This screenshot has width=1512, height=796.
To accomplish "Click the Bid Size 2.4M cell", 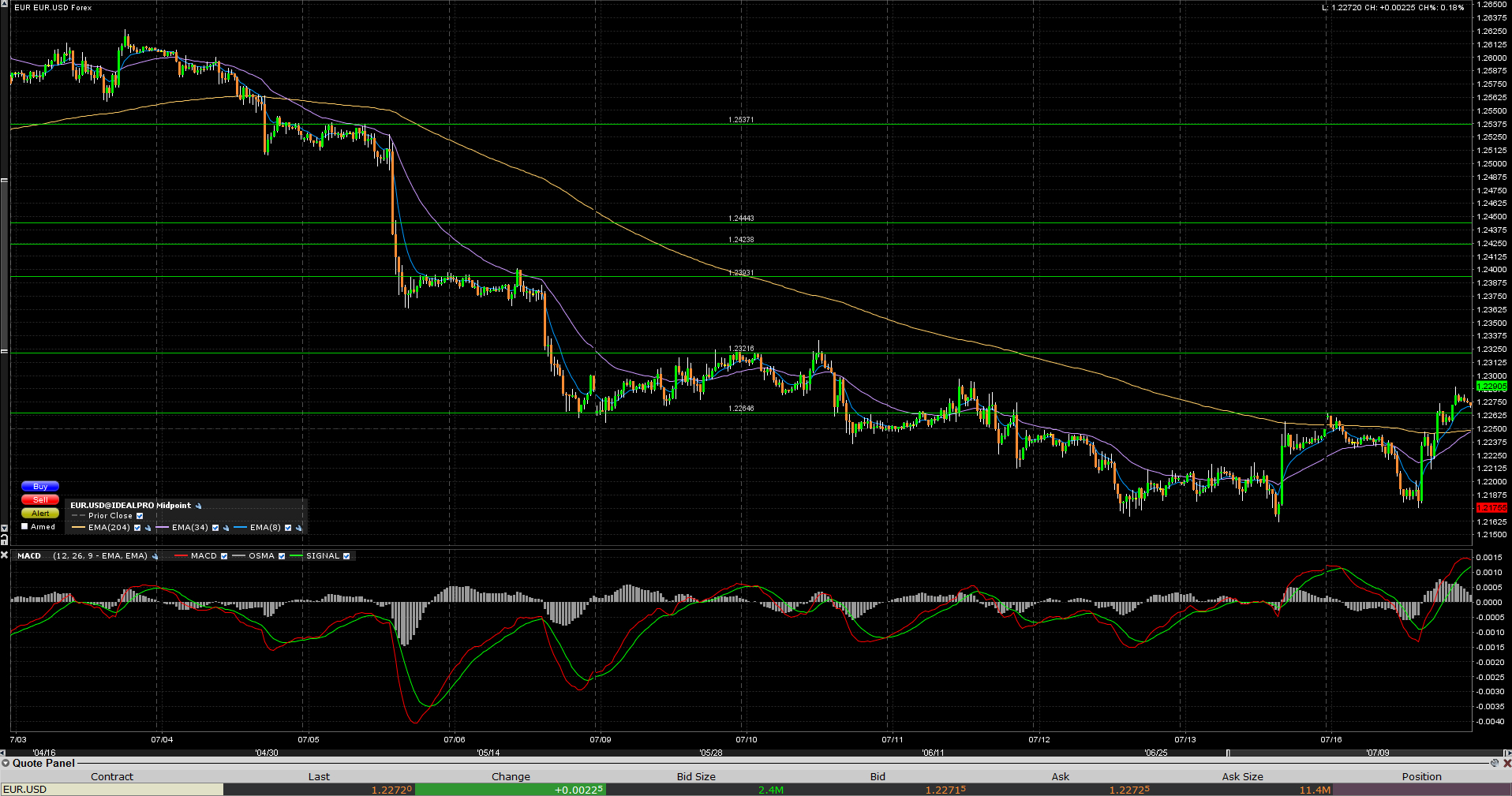I will tap(696, 790).
